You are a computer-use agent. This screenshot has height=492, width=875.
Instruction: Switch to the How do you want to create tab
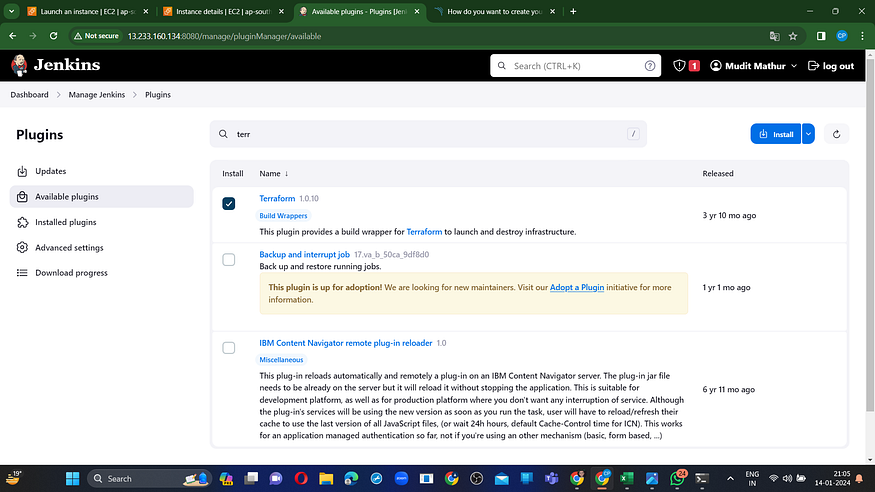(494, 11)
